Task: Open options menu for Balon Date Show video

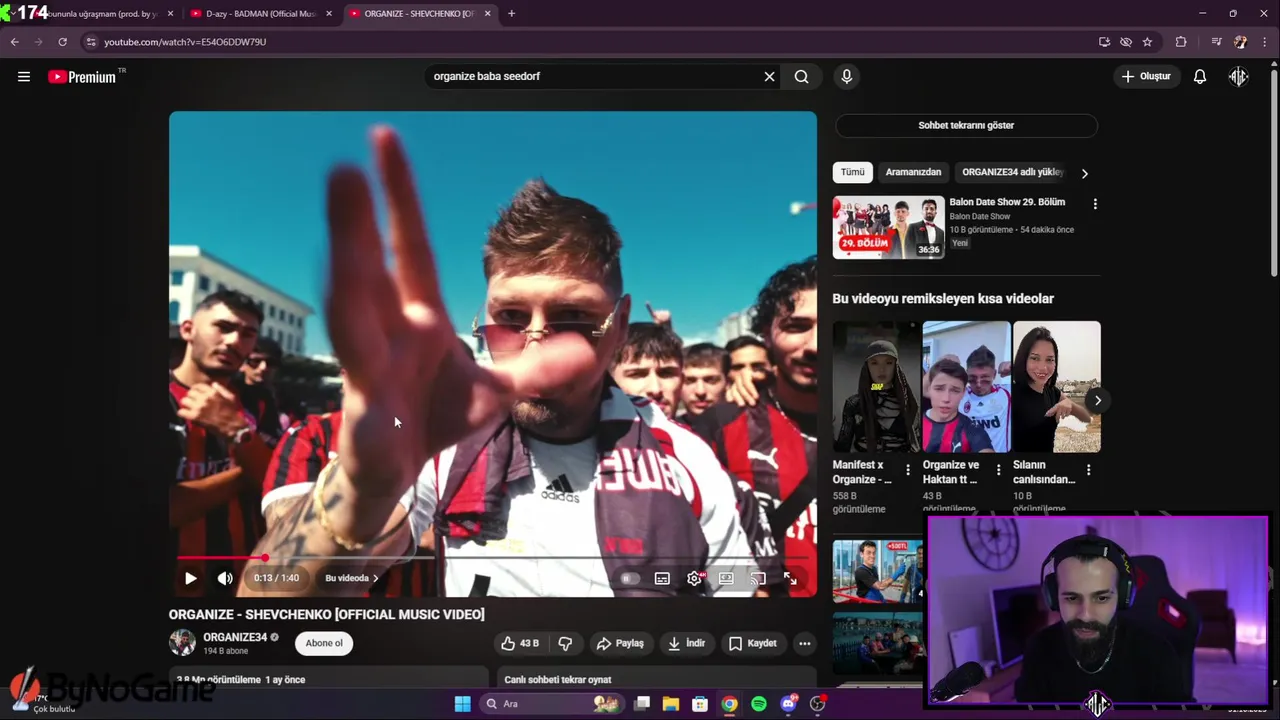Action: point(1095,204)
